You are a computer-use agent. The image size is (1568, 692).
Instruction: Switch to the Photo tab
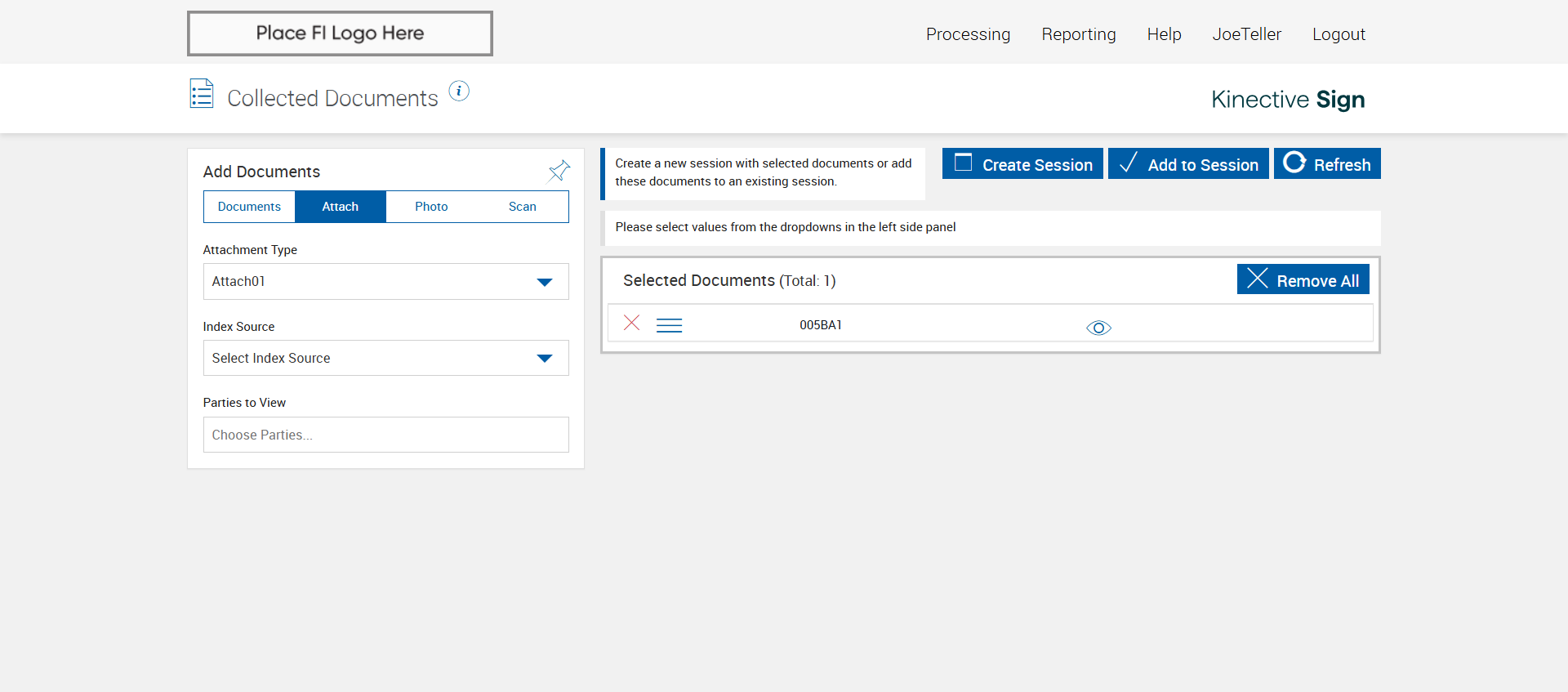(431, 207)
